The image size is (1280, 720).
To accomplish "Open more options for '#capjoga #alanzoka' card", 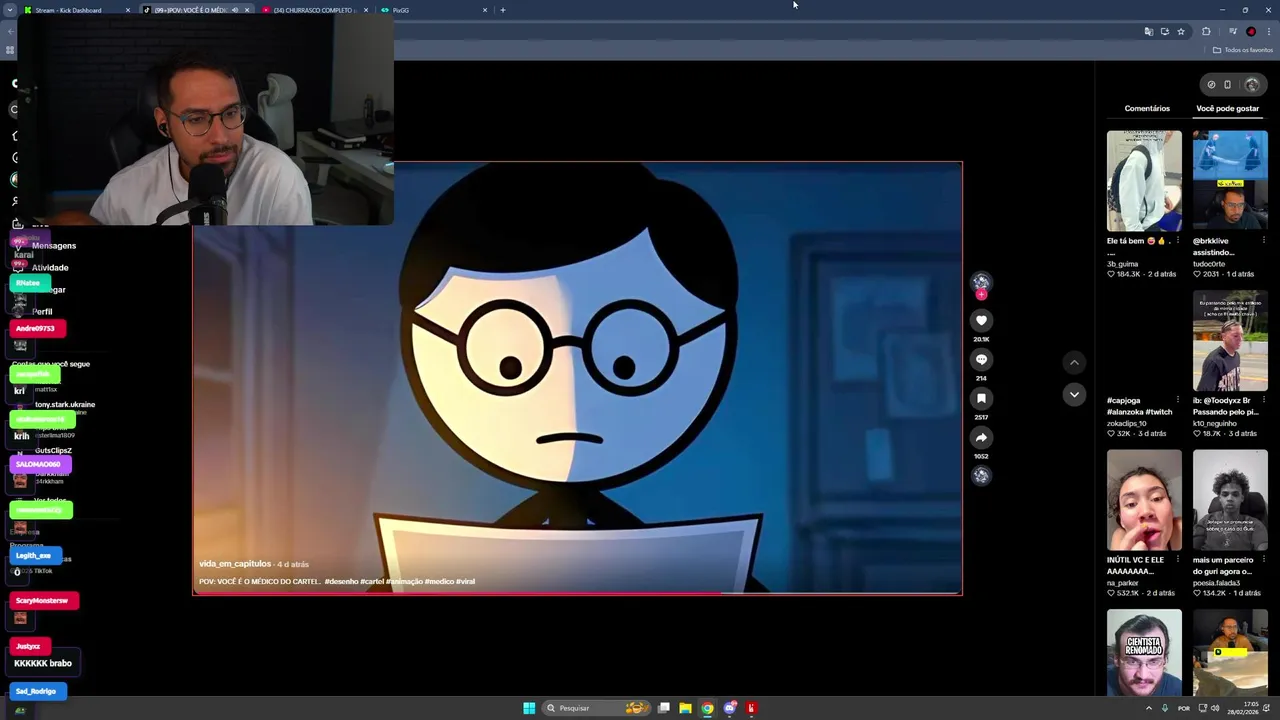I will (x=1177, y=400).
